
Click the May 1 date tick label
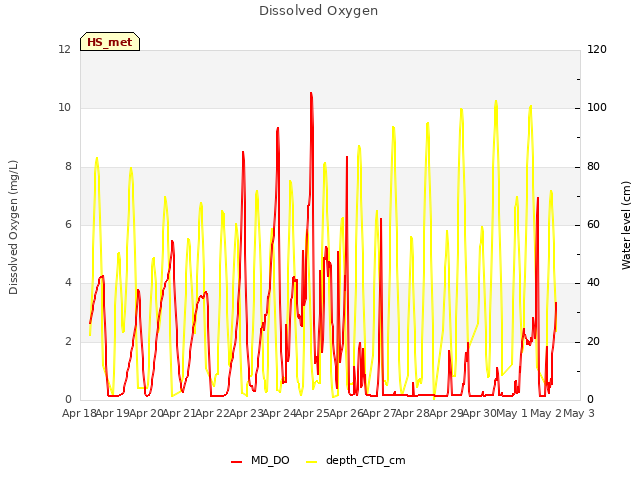click(512, 413)
